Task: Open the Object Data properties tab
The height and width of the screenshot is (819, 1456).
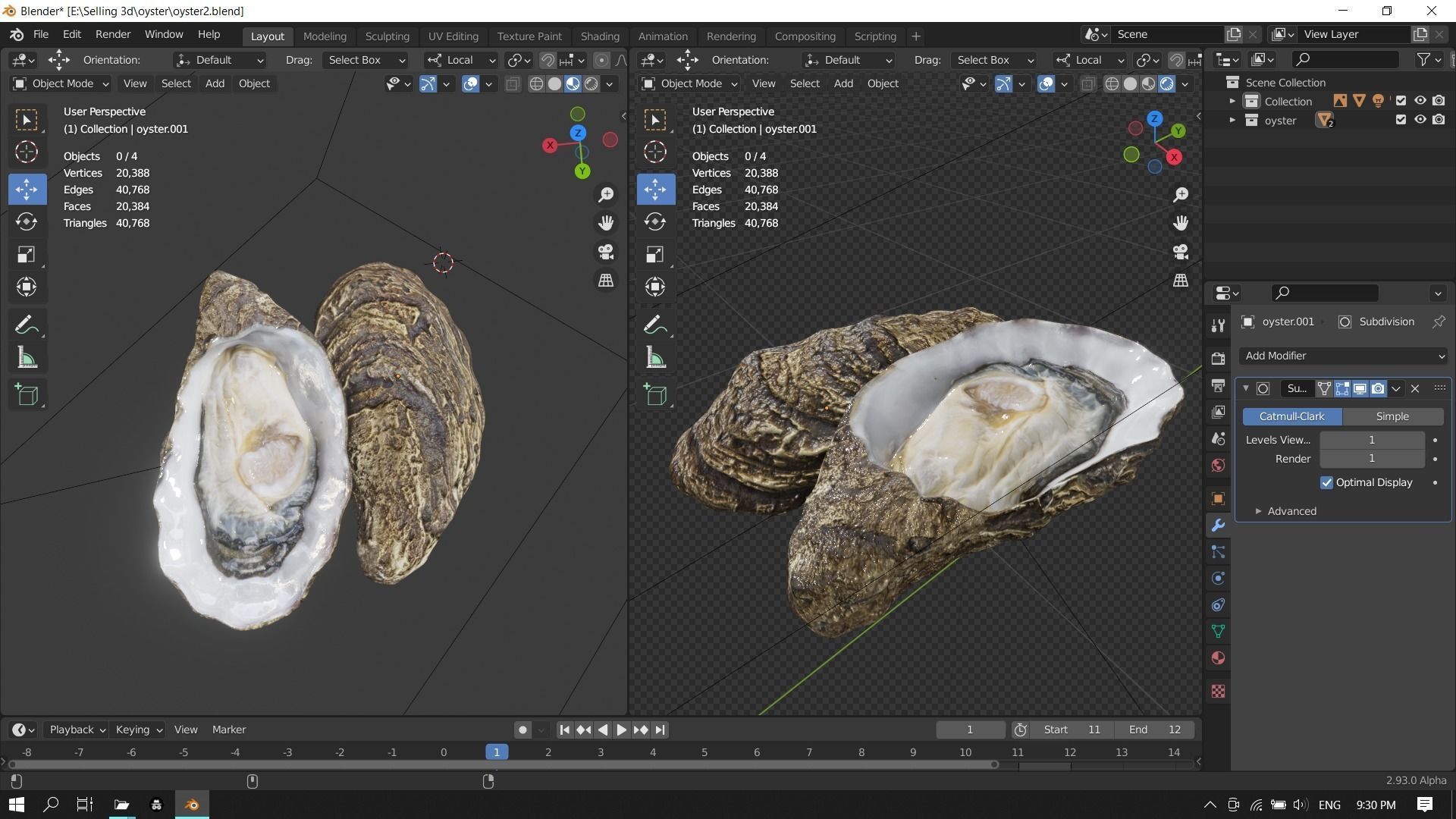Action: pos(1218,632)
